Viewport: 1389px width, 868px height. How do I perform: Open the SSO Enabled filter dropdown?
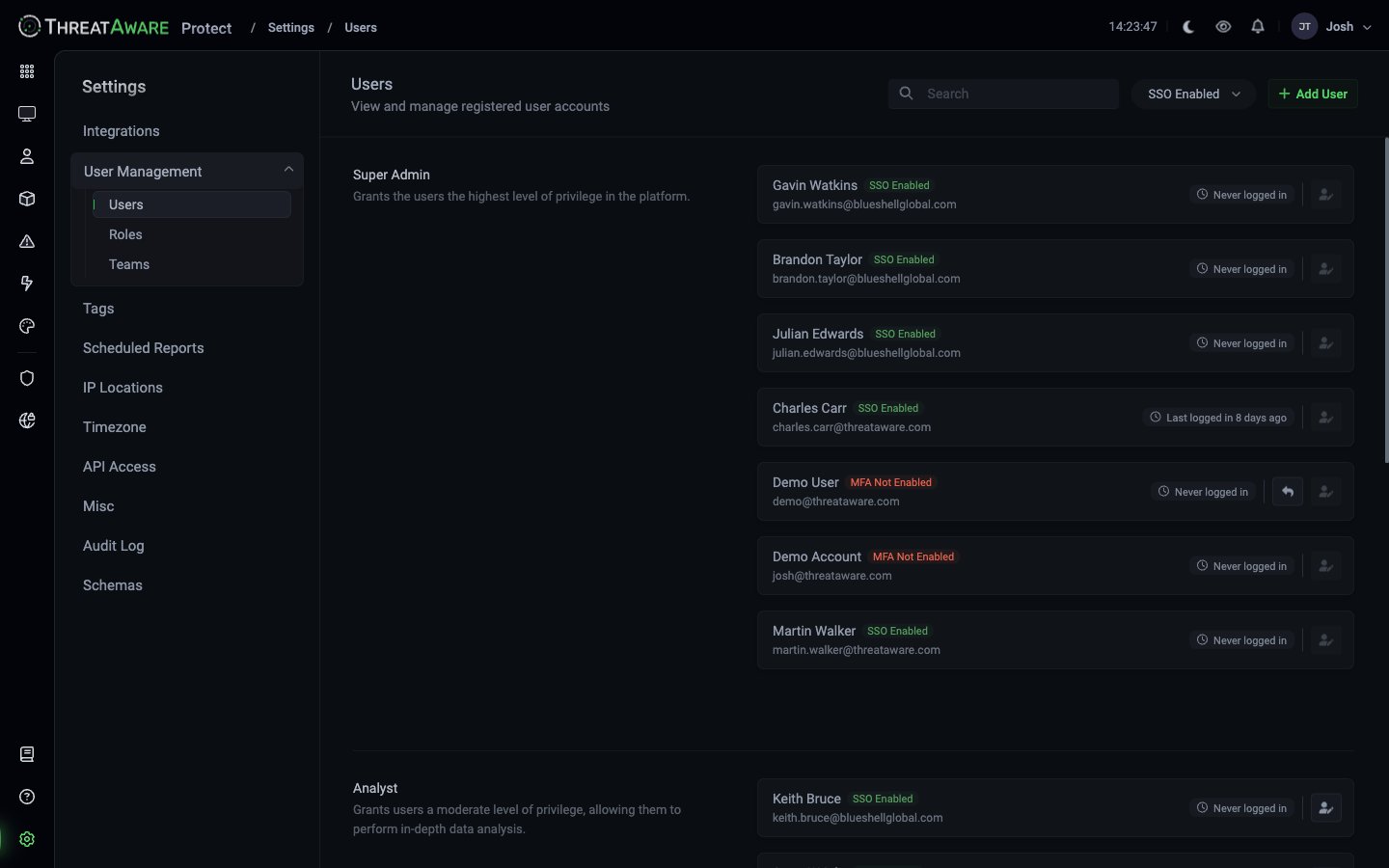click(x=1193, y=94)
